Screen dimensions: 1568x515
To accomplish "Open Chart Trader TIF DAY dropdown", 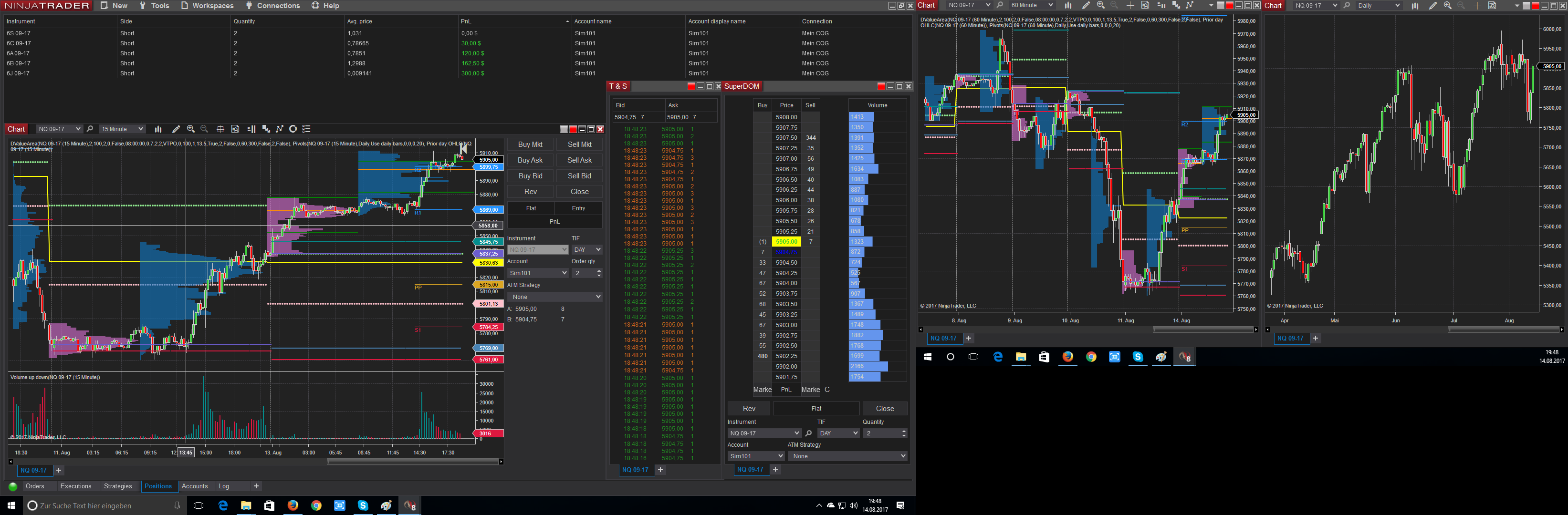I will (x=587, y=250).
